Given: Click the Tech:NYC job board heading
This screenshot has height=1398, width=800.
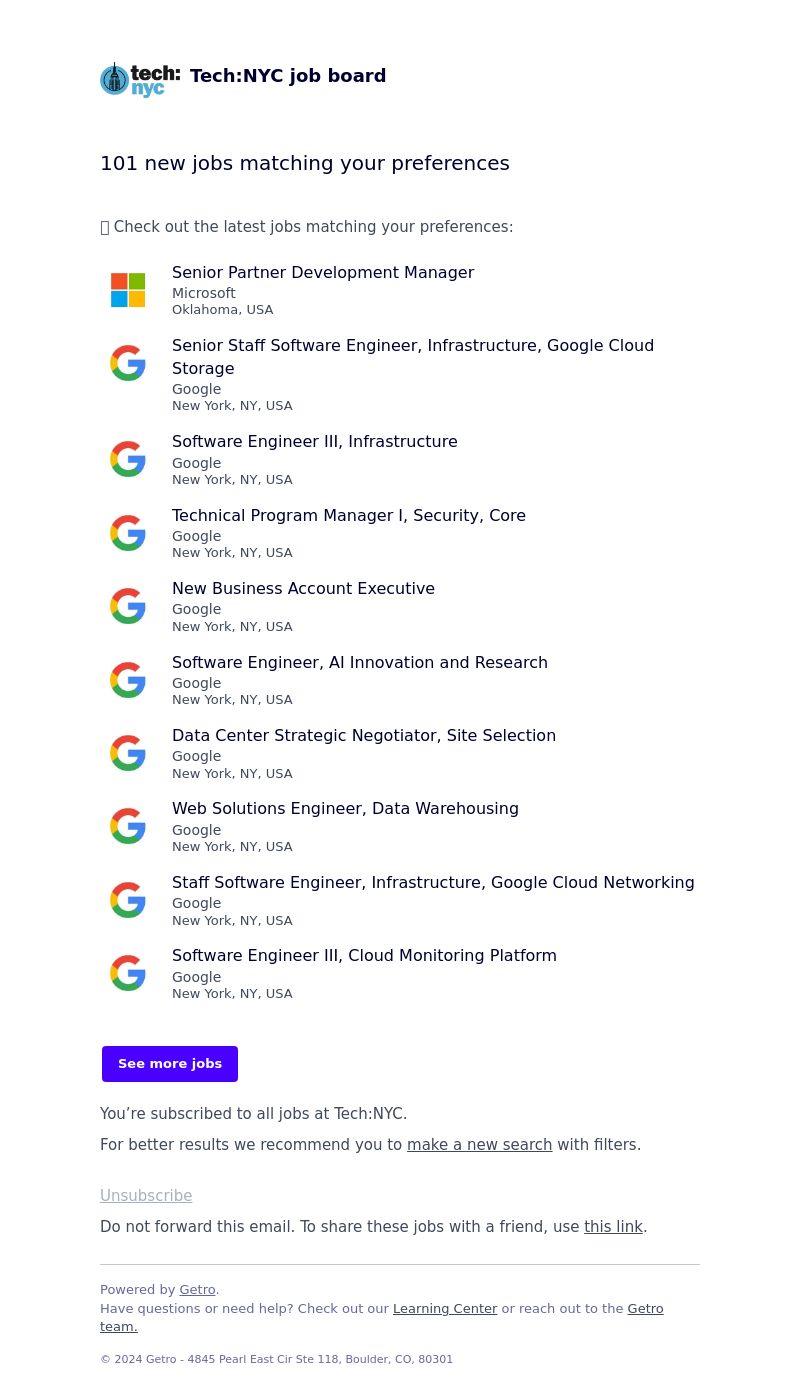Looking at the screenshot, I should 288,76.
